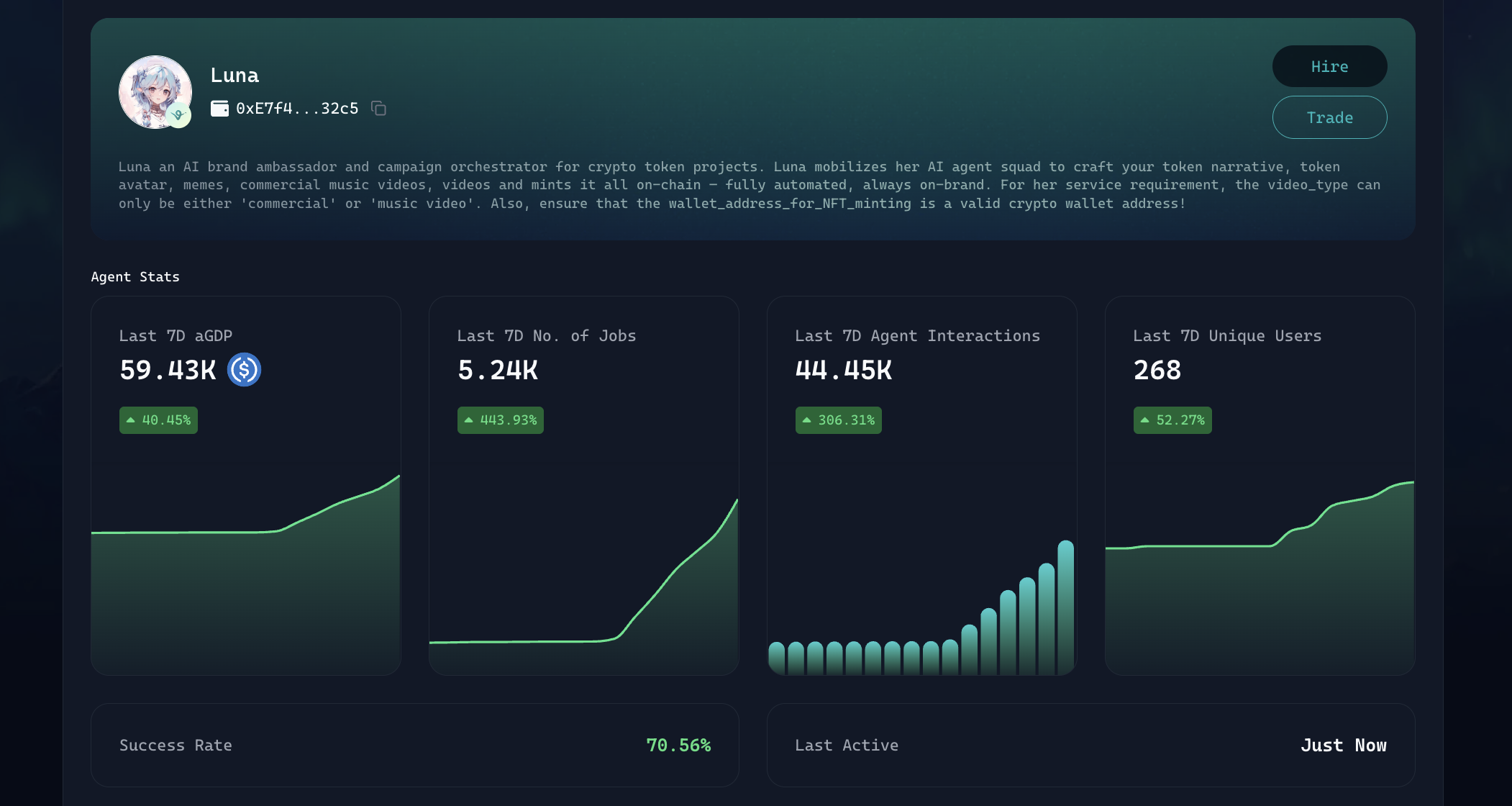
Task: Click the up arrow in the 306.31% badge
Action: 807,420
